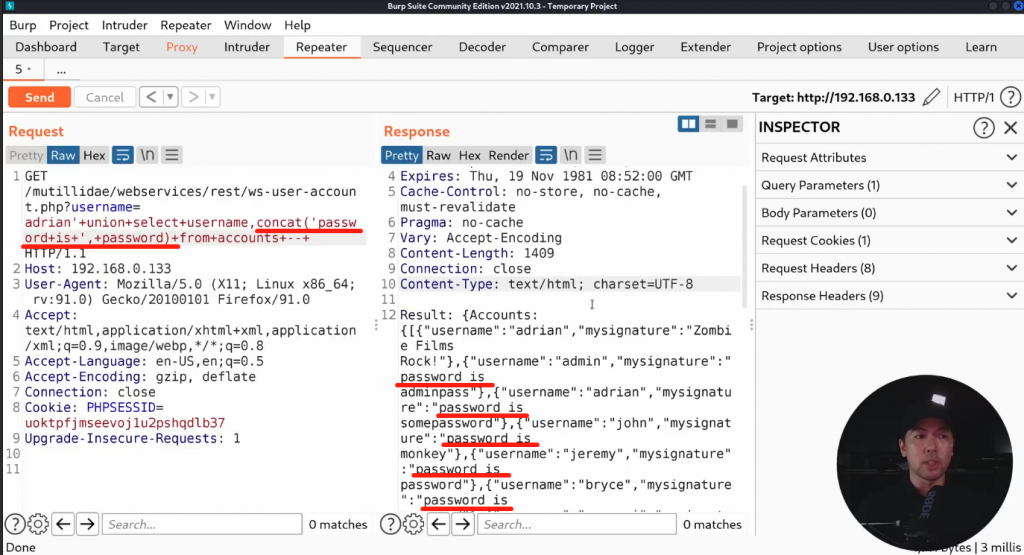The image size is (1024, 555).
Task: Toggle non-printable characters in Response pane
Action: pos(571,155)
